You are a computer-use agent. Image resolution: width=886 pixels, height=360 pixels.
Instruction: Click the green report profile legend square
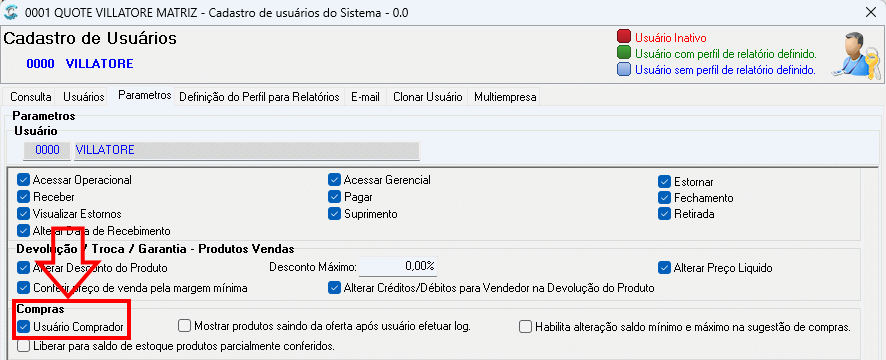click(624, 54)
